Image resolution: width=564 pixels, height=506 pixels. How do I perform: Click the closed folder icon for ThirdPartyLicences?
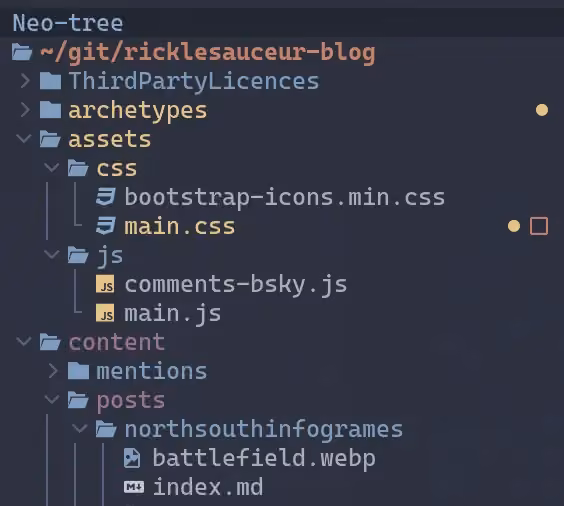point(50,81)
